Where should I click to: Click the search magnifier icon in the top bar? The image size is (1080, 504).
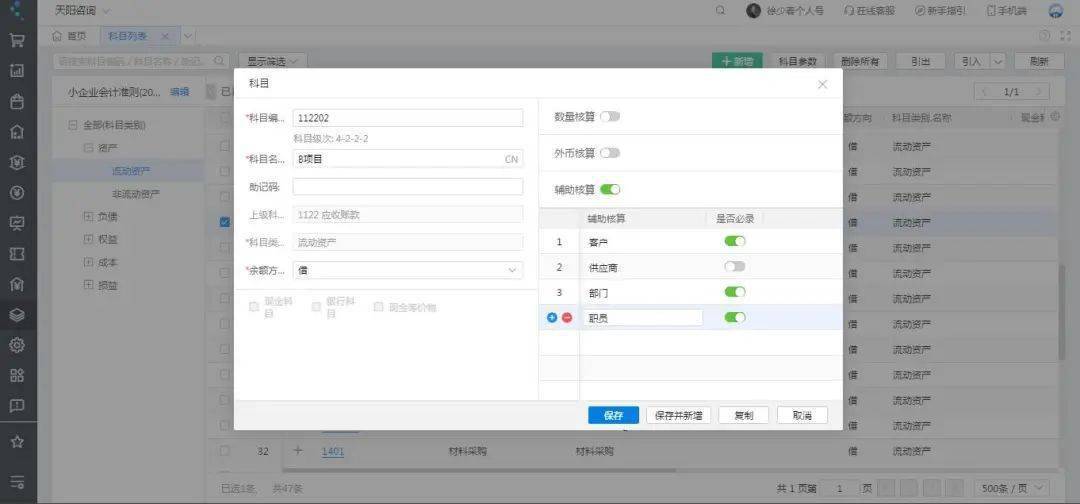point(720,10)
